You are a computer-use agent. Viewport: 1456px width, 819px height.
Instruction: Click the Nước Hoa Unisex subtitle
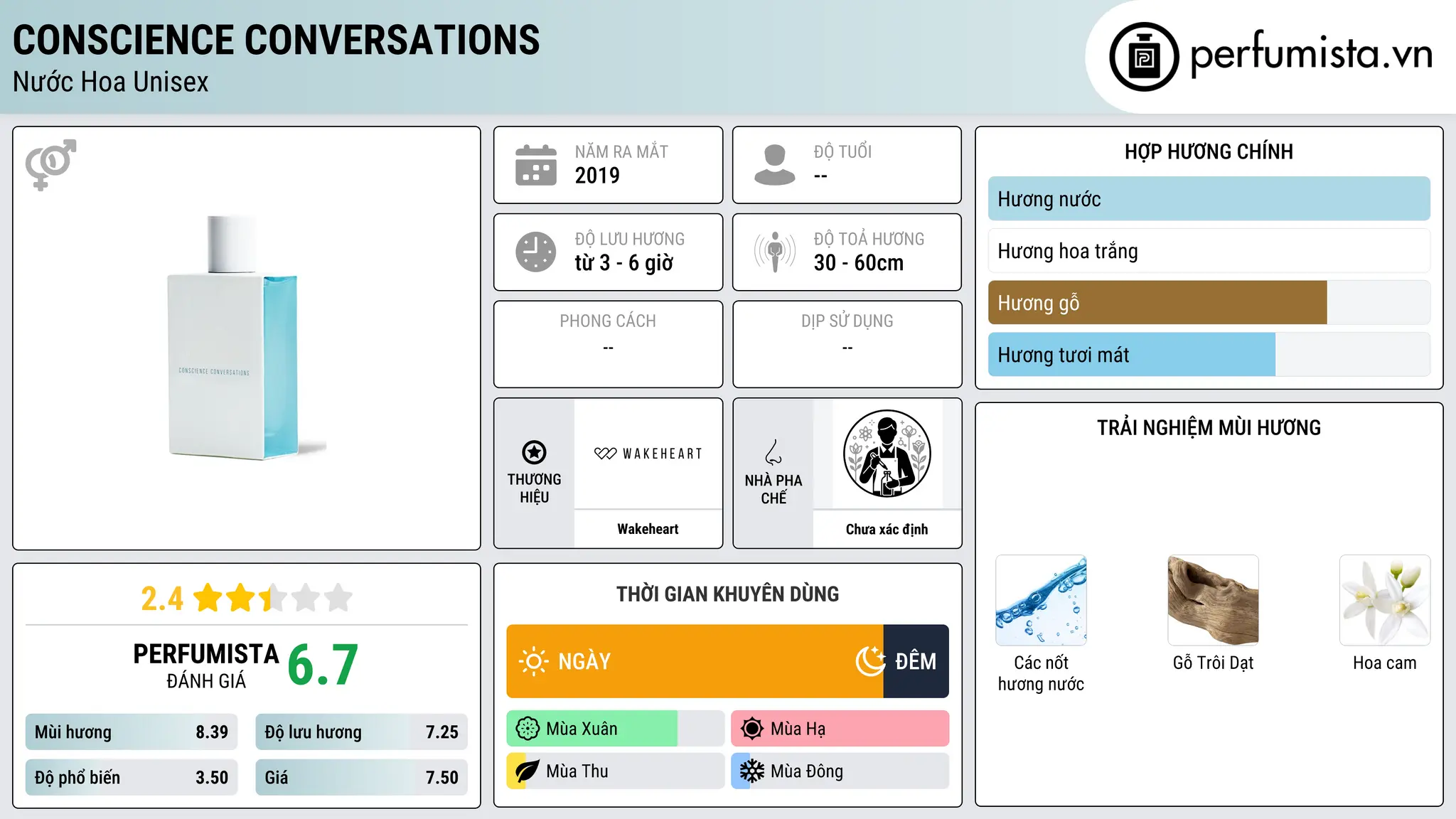pos(111,82)
